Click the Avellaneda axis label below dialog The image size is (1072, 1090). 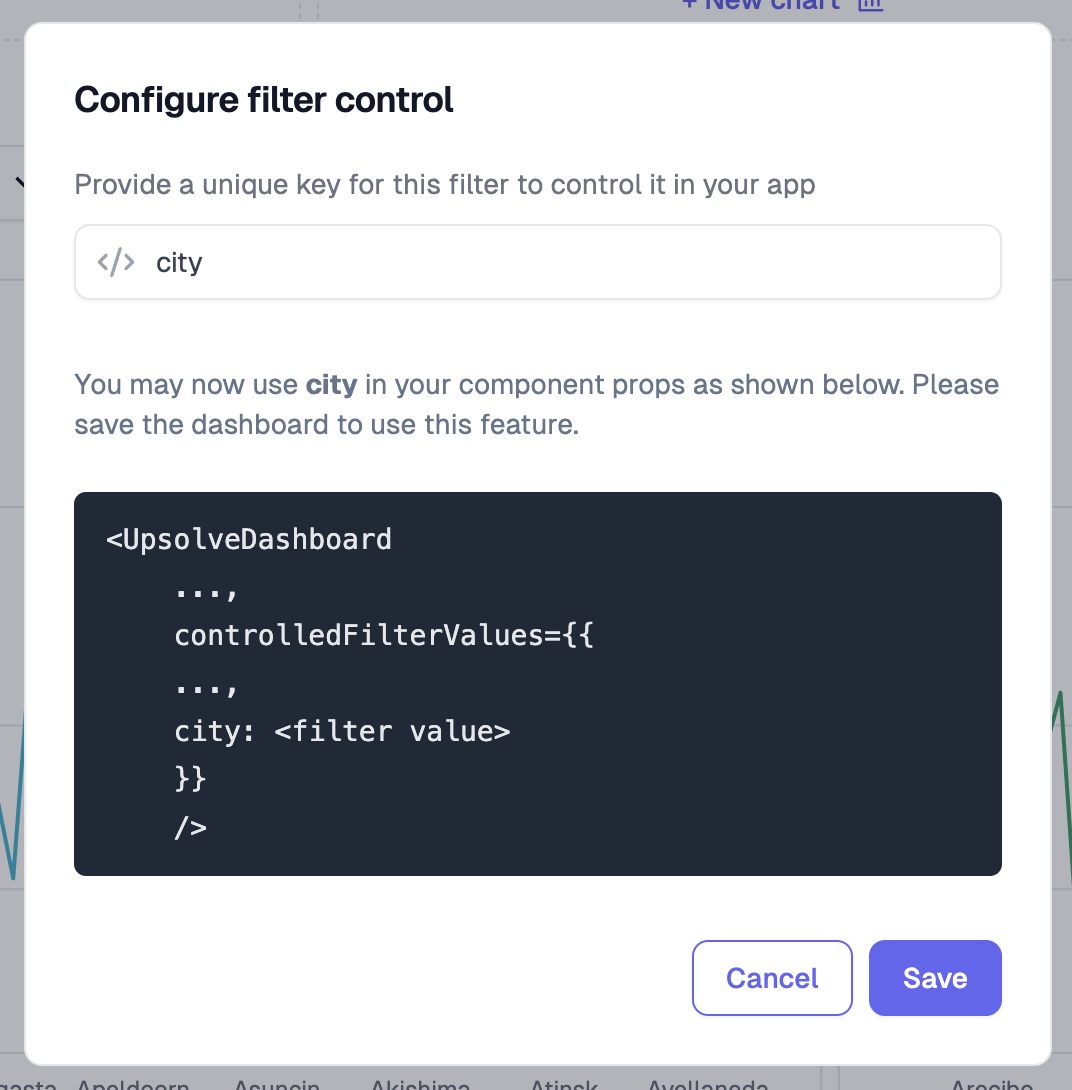(708, 1084)
